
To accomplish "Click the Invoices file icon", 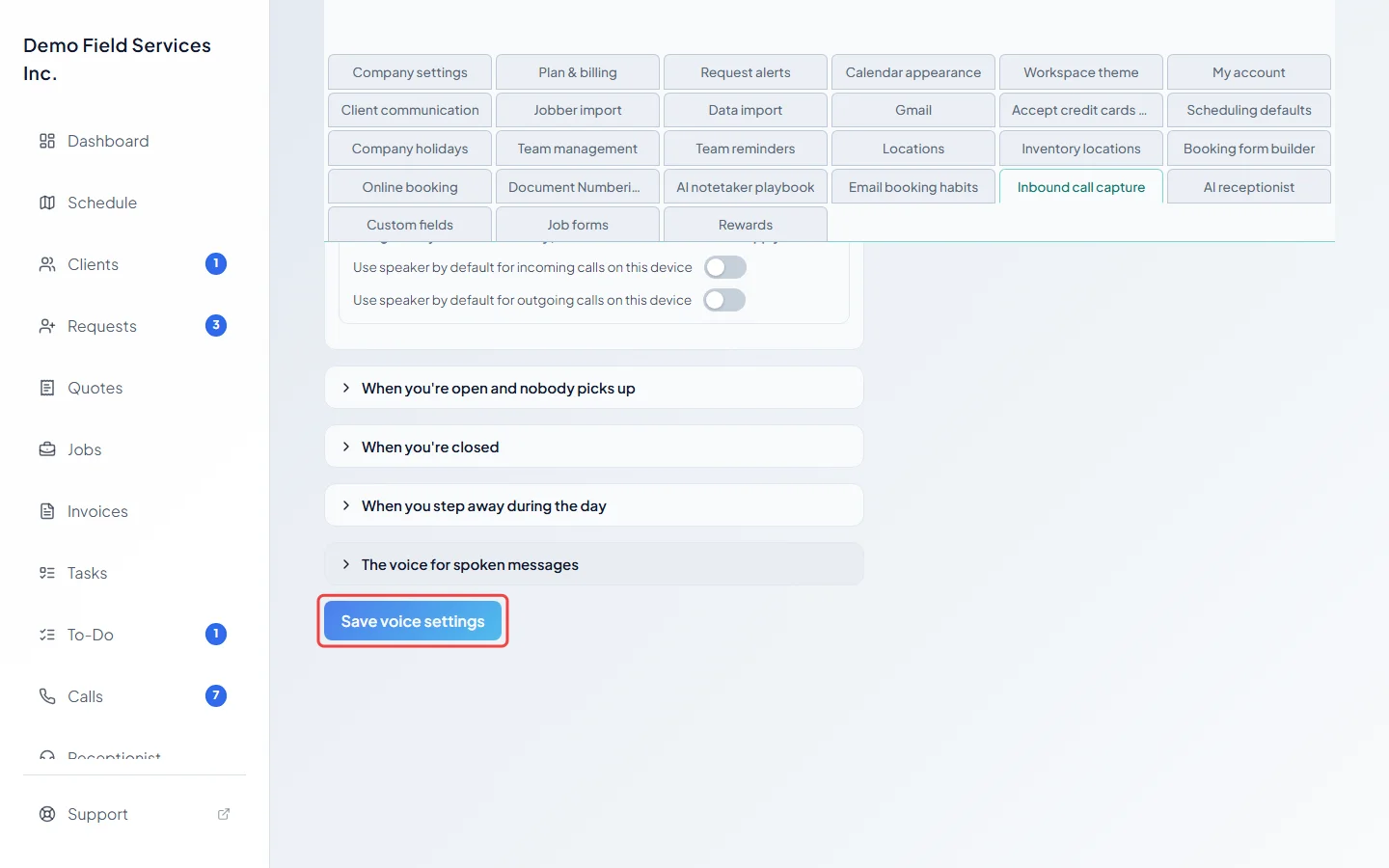I will point(47,511).
